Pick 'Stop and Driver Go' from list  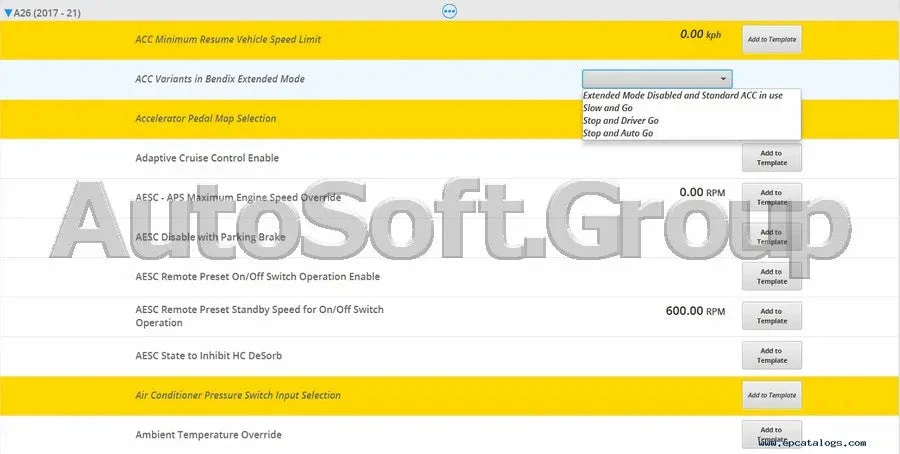tap(620, 121)
